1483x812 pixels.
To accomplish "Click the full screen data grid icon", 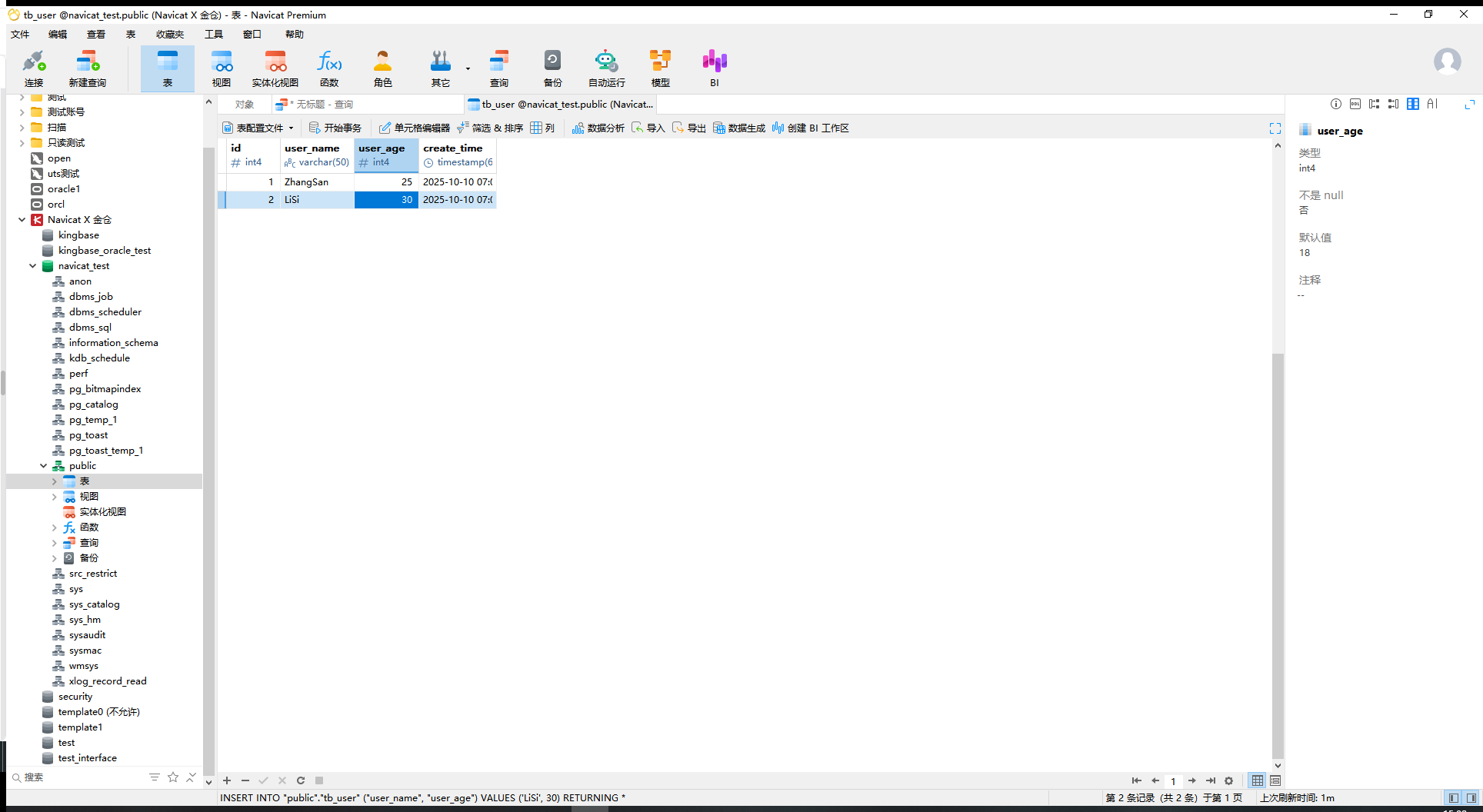I will pos(1275,128).
